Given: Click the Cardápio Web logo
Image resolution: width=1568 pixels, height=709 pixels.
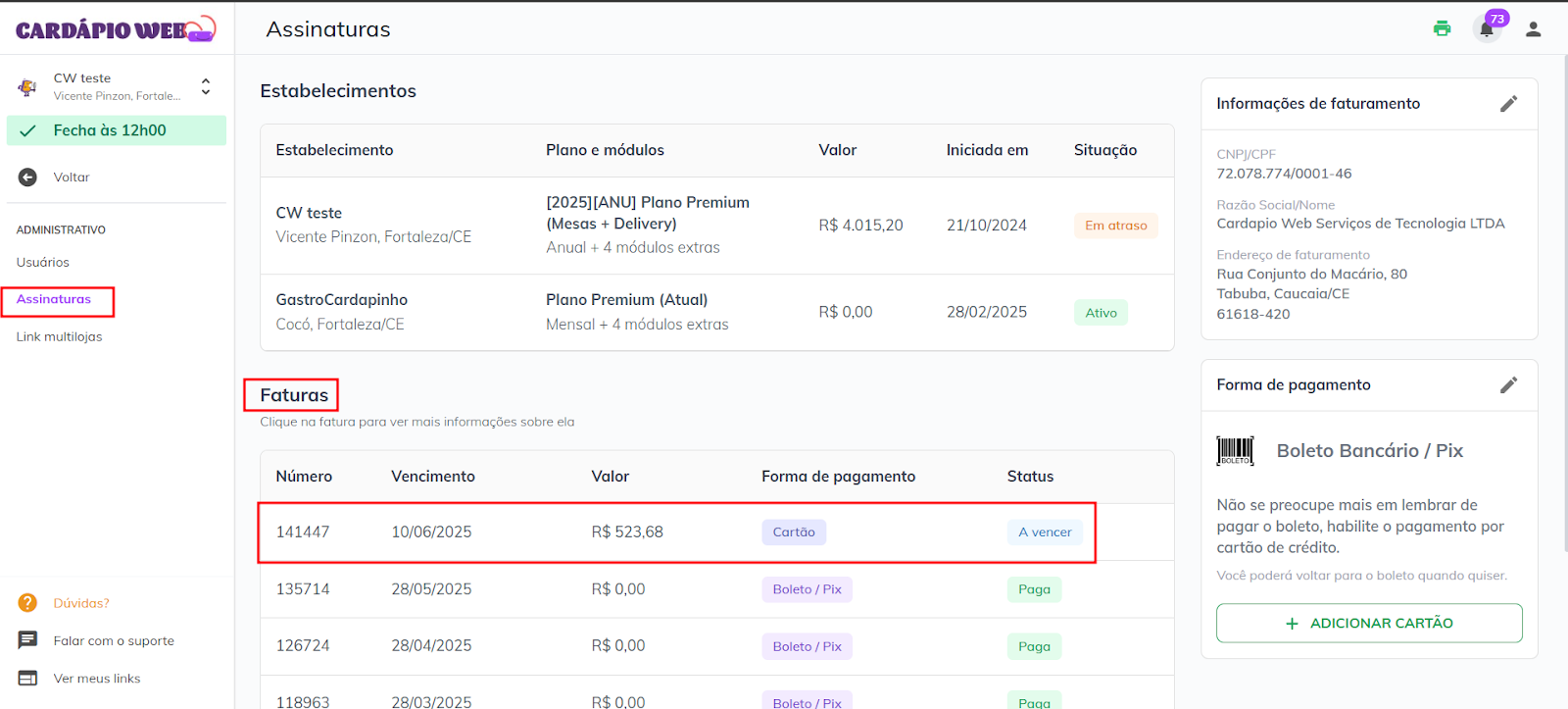Looking at the screenshot, I should click(116, 29).
